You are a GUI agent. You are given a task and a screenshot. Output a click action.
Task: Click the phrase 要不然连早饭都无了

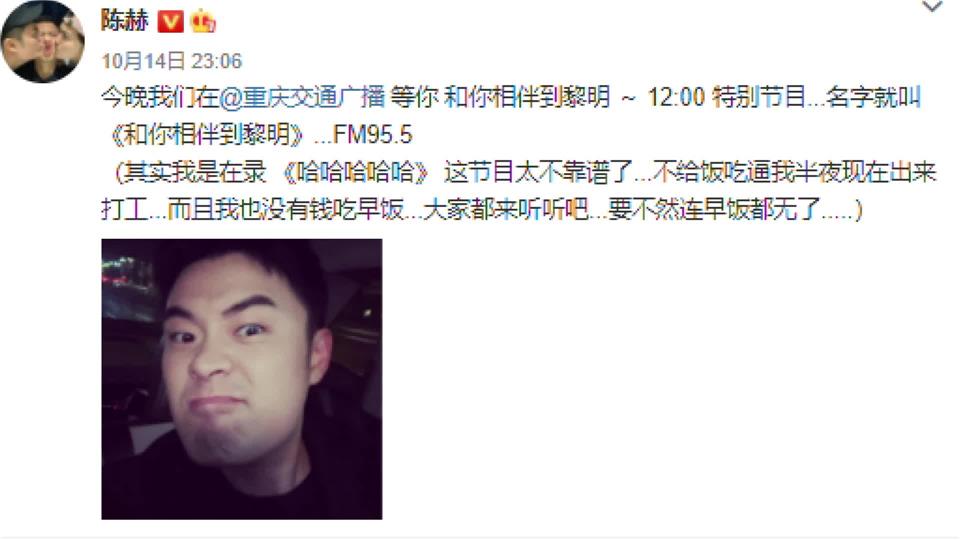[x=714, y=210]
